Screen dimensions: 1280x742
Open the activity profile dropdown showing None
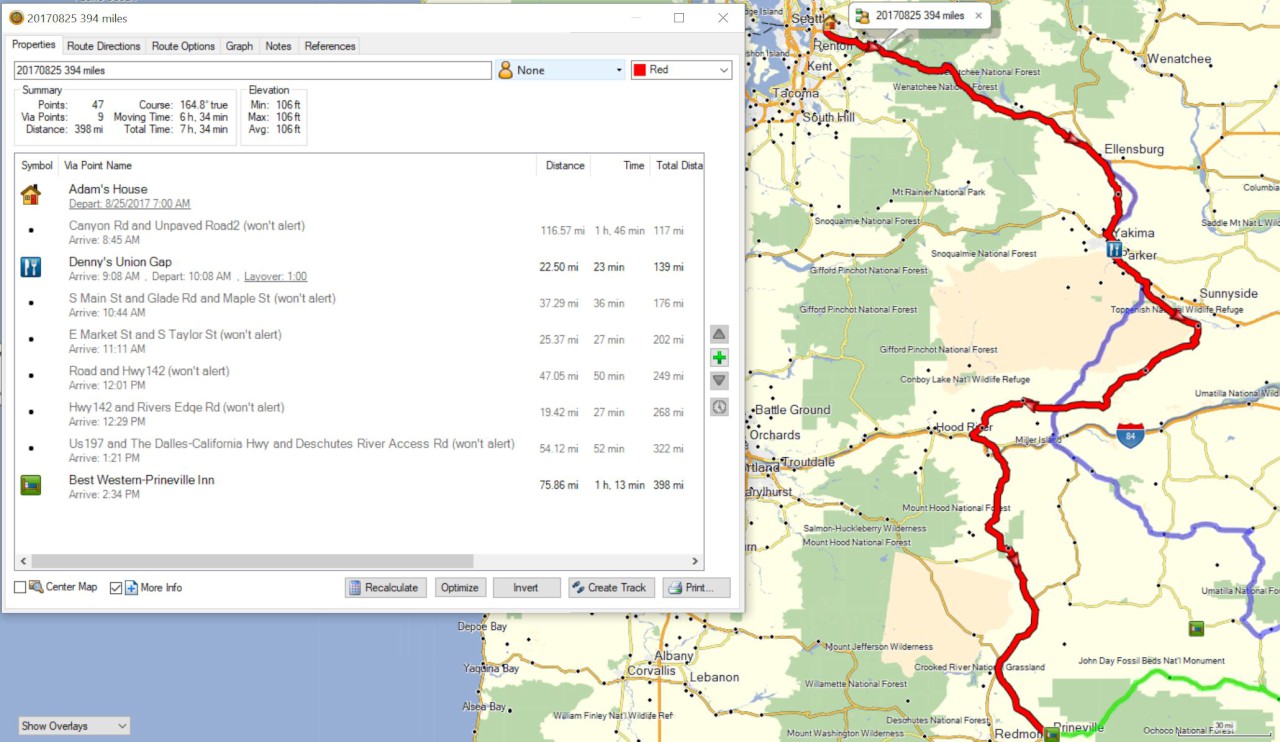560,70
